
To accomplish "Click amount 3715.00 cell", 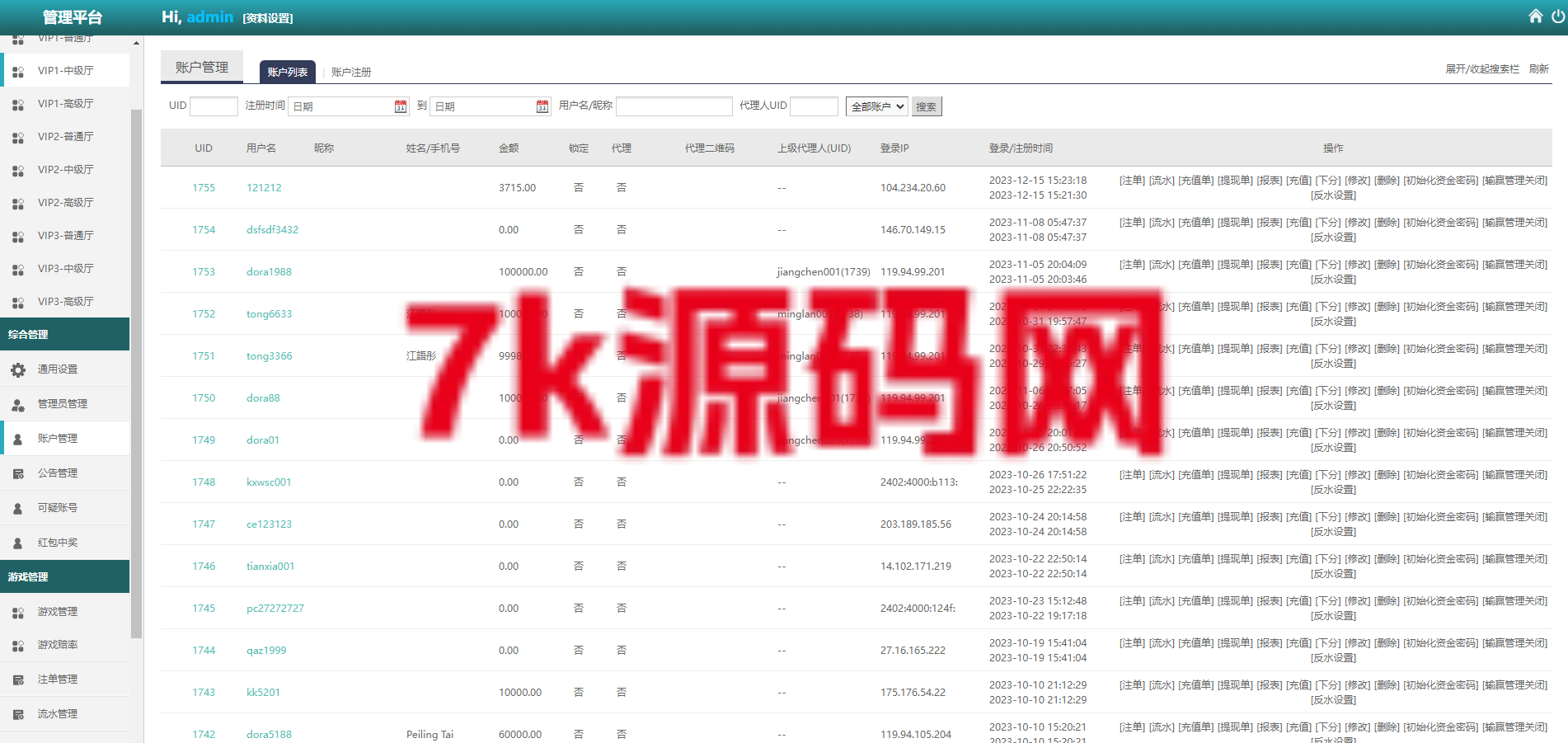I will coord(517,188).
